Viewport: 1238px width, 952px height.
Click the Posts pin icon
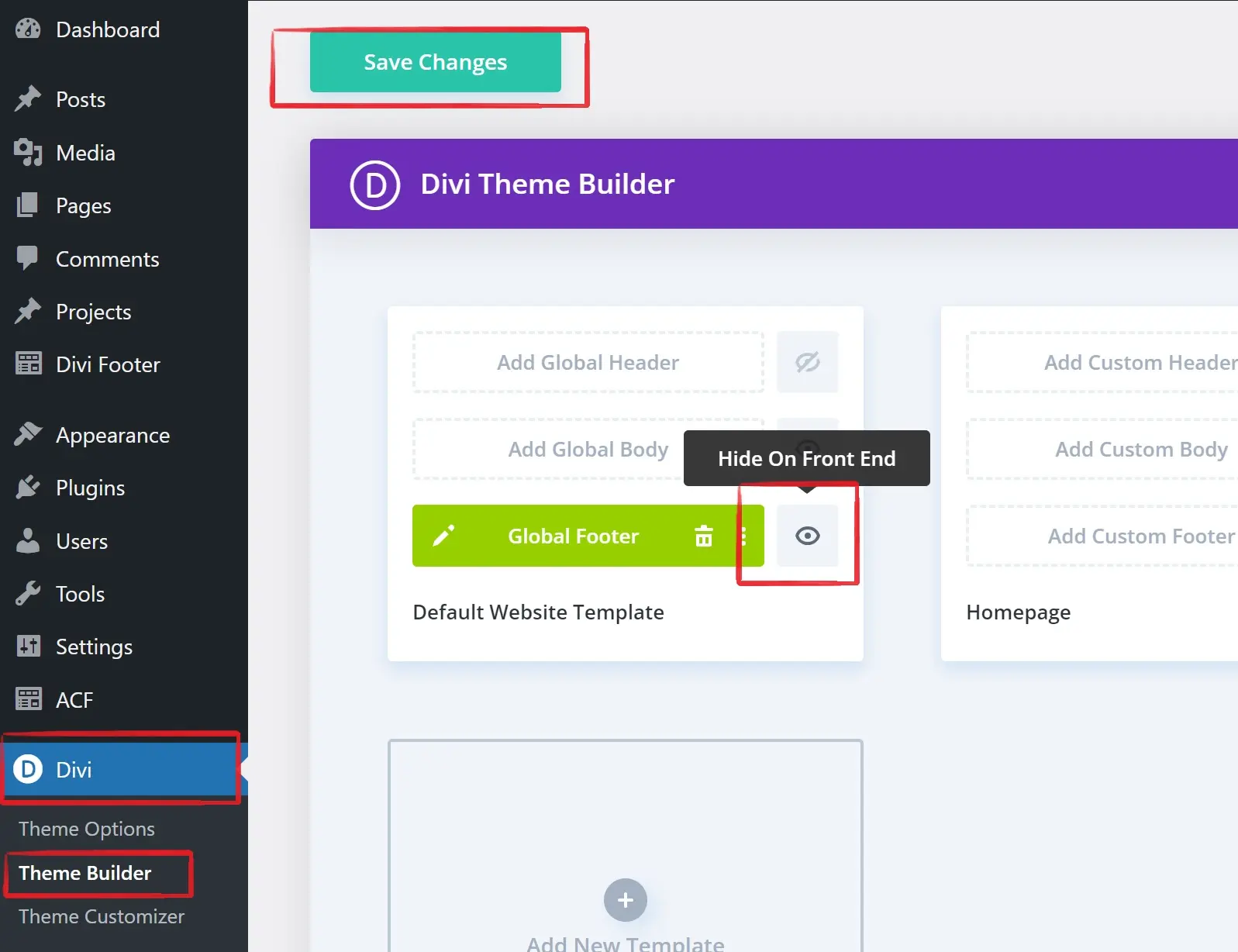point(28,98)
